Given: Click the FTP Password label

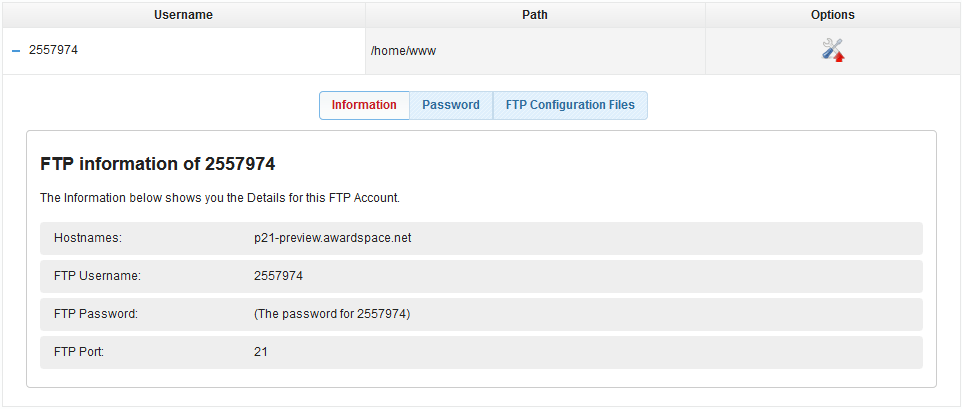Looking at the screenshot, I should (x=96, y=314).
